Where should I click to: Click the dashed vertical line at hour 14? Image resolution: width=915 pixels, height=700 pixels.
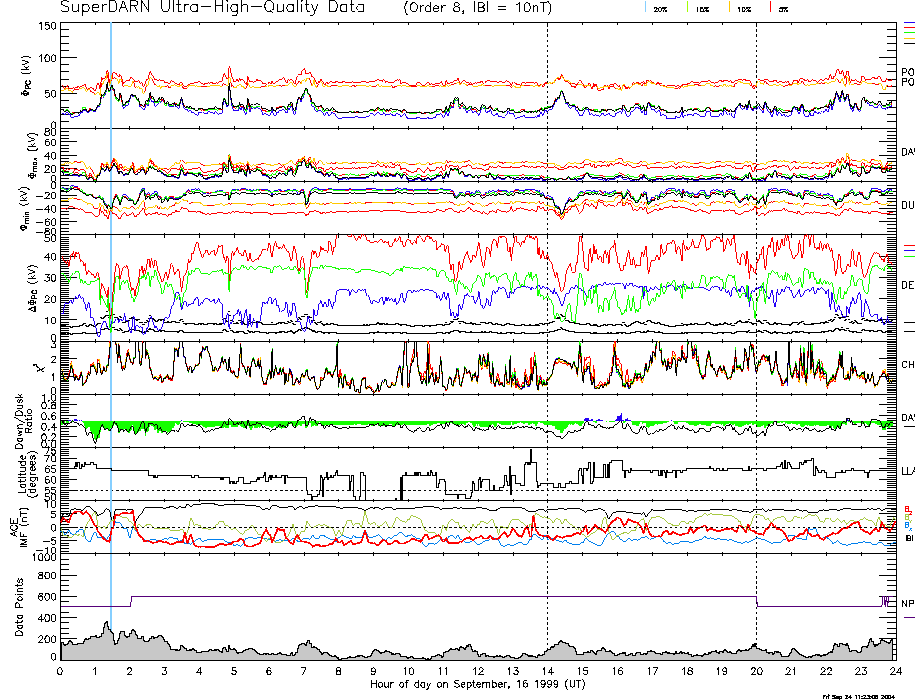click(x=548, y=300)
